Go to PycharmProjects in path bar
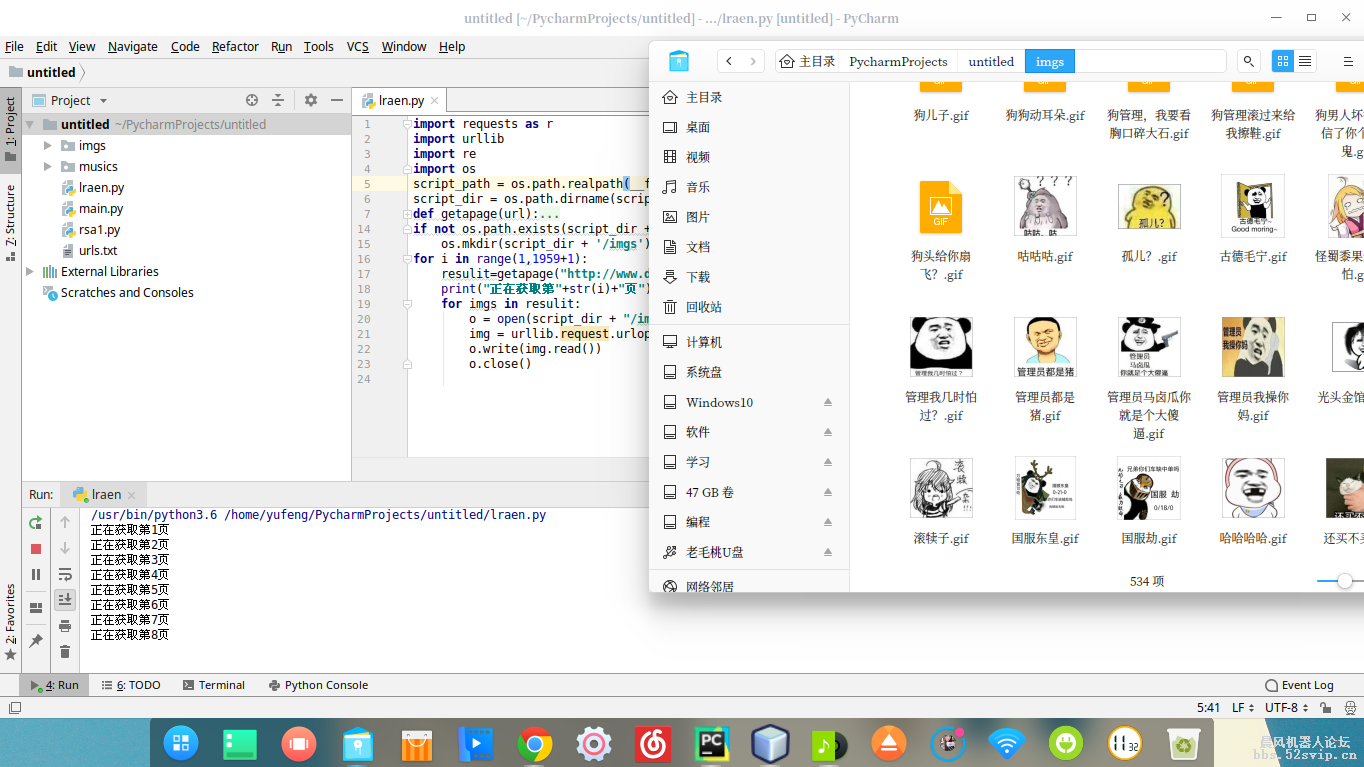The width and height of the screenshot is (1364, 767). point(897,61)
